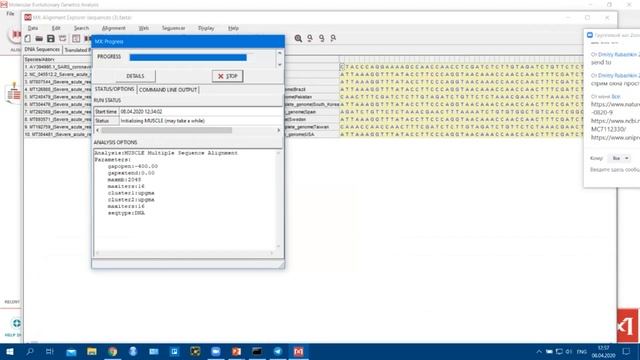640x360 pixels.
Task: Click the run status horizontal scrollbar
Action: click(x=167, y=130)
